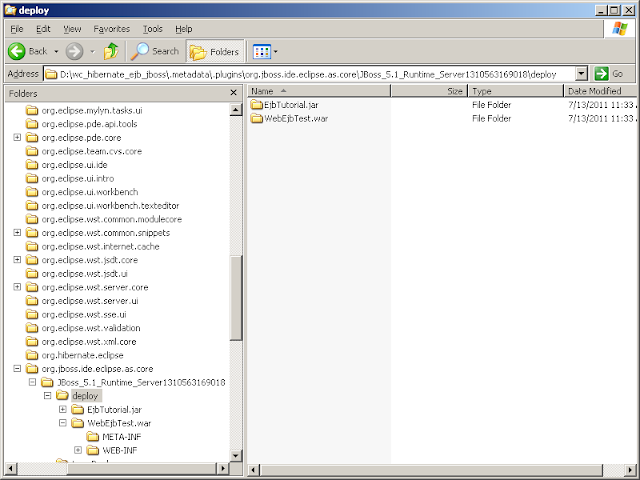The height and width of the screenshot is (480, 640).
Task: Click the Windows flag logo
Action: [619, 29]
